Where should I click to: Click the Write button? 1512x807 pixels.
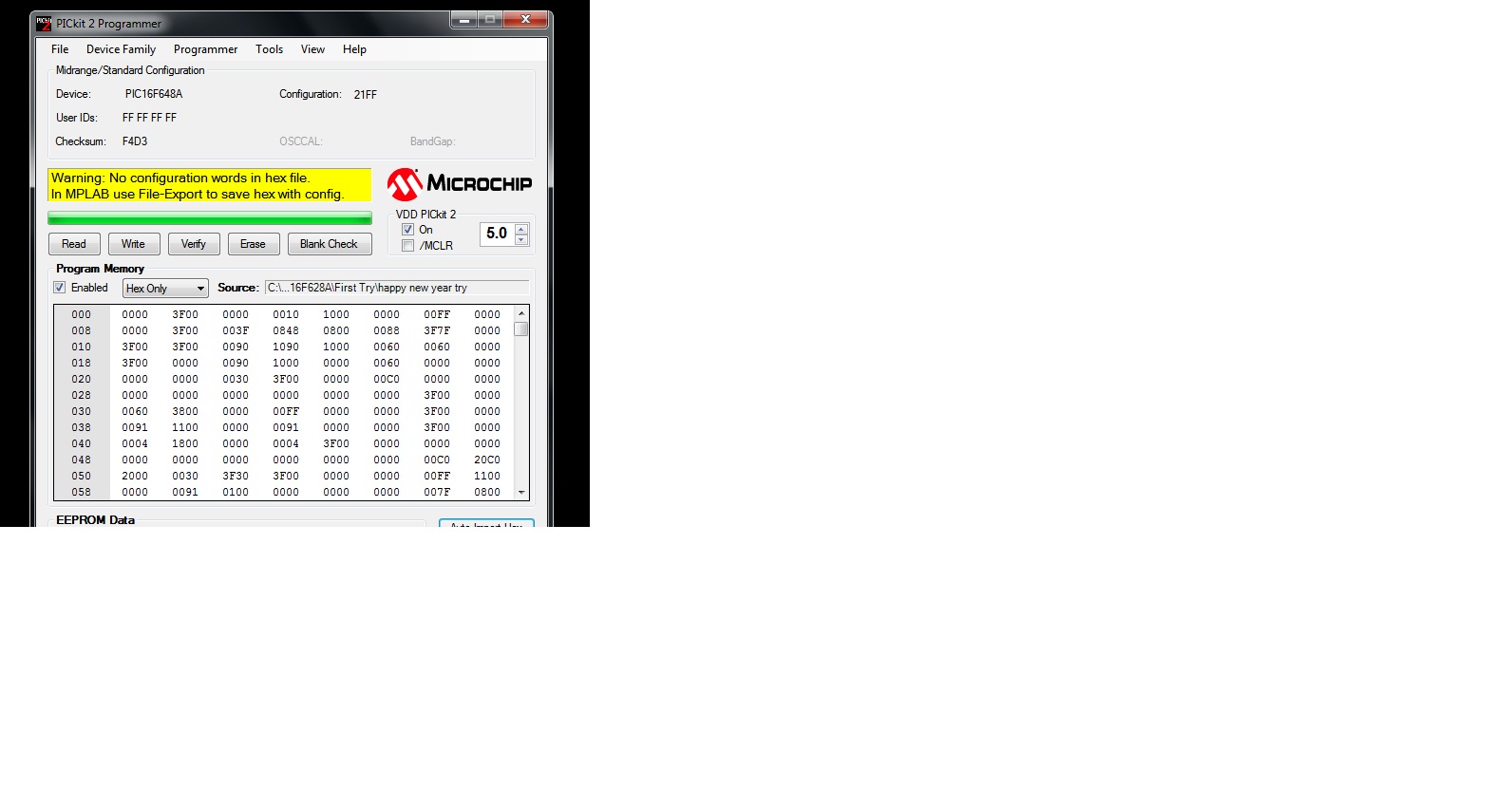point(134,244)
